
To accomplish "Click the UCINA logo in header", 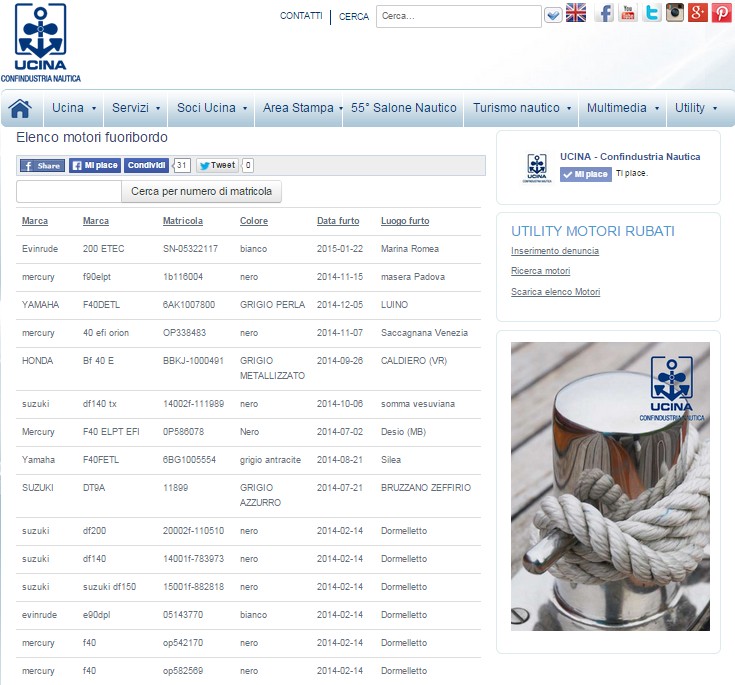I will click(x=40, y=43).
